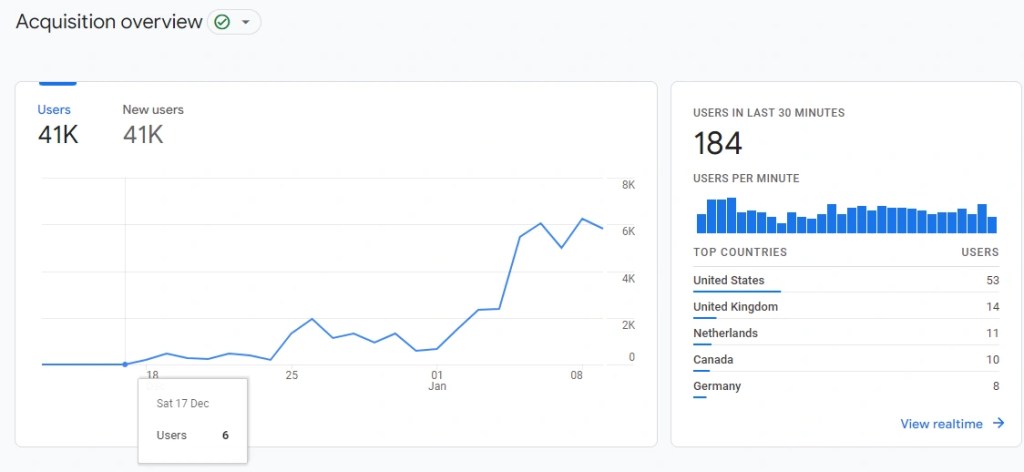This screenshot has height=472, width=1024.
Task: Click the first bar in users per minute chart
Action: (x=701, y=223)
